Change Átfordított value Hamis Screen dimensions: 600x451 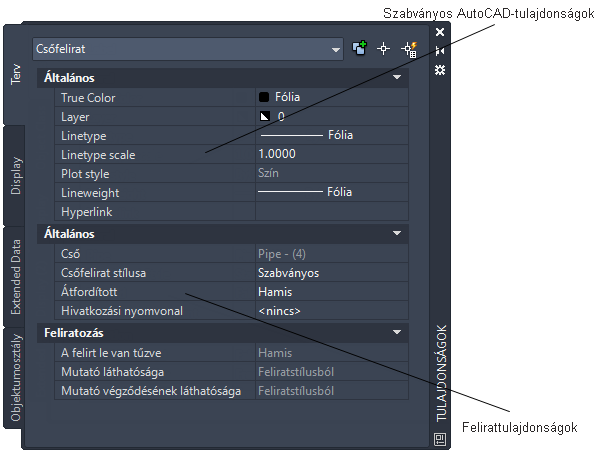click(332, 292)
